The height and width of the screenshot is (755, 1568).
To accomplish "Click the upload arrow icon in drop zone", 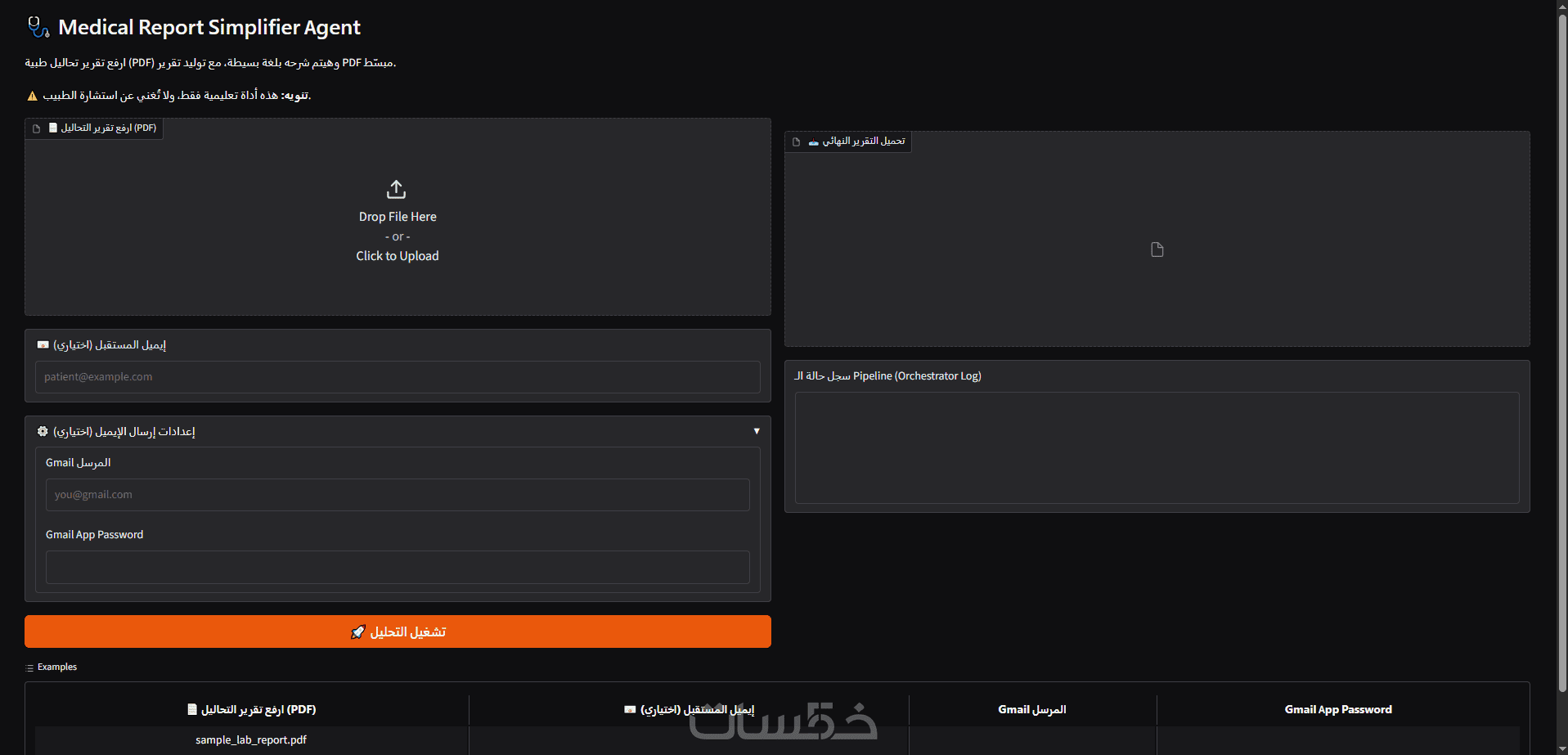I will (x=397, y=190).
